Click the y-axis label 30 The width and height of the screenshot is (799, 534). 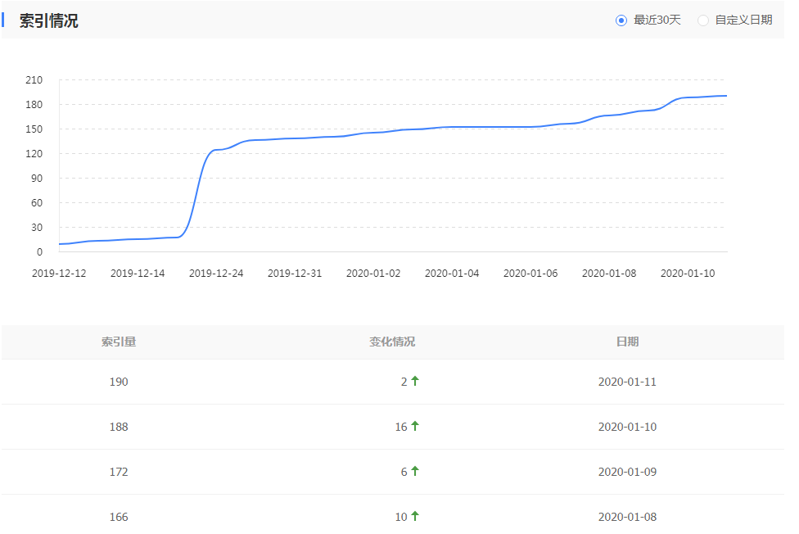click(x=37, y=227)
